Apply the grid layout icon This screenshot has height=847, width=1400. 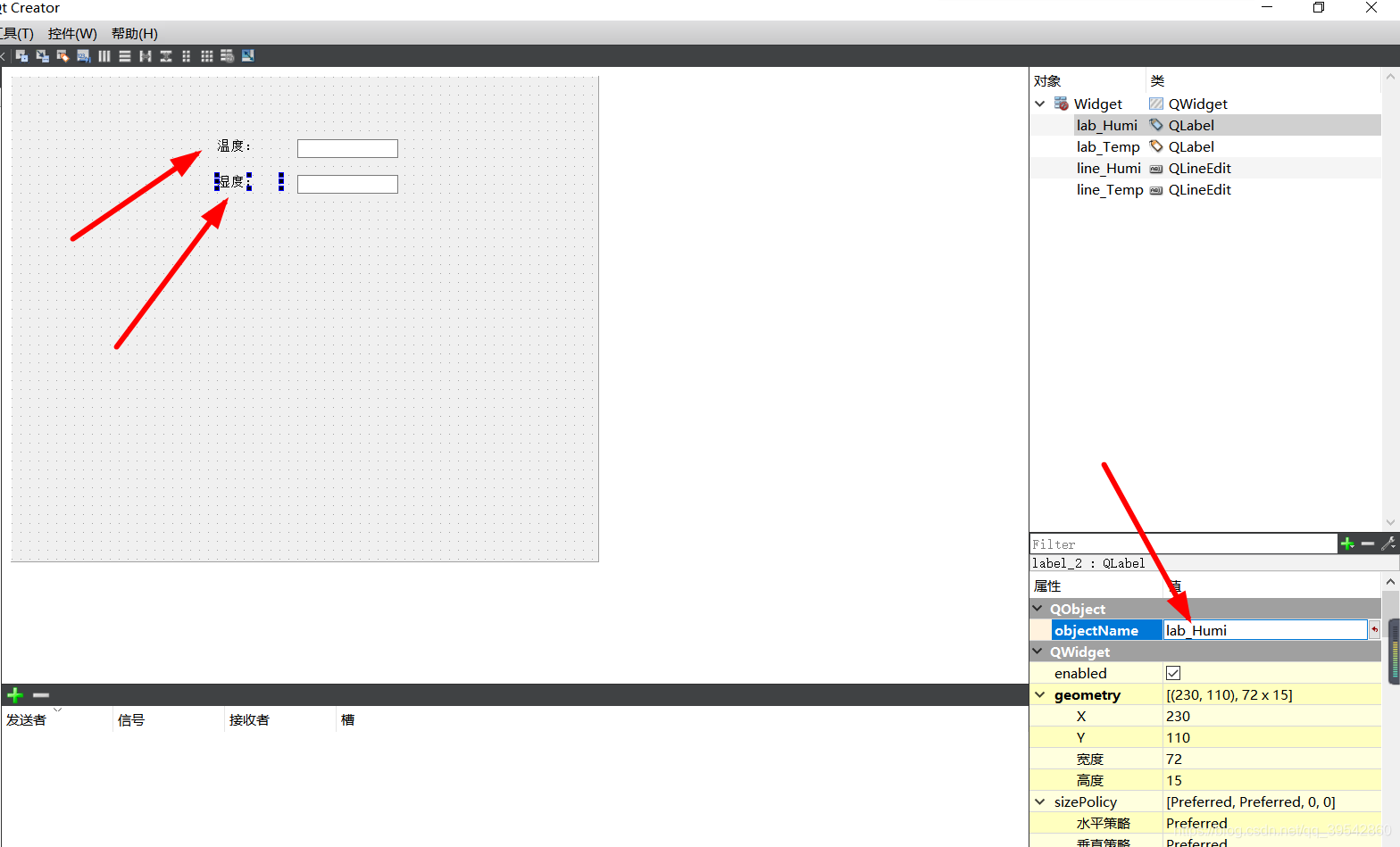pos(207,56)
